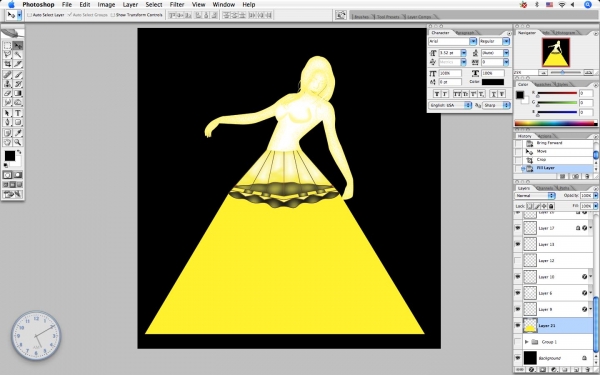Select the Rectangular Marquee tool
The height and width of the screenshot is (375, 600).
(7, 46)
